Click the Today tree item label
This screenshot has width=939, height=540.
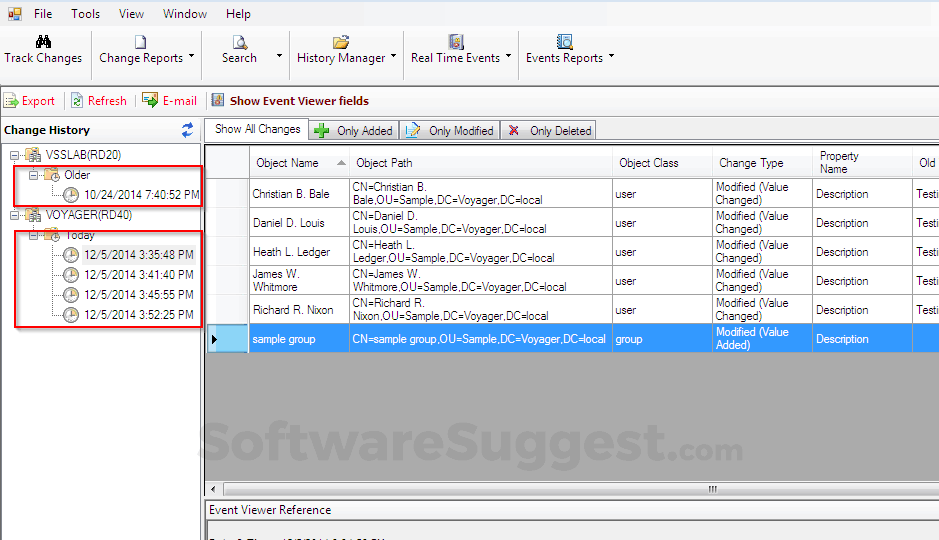click(x=80, y=235)
